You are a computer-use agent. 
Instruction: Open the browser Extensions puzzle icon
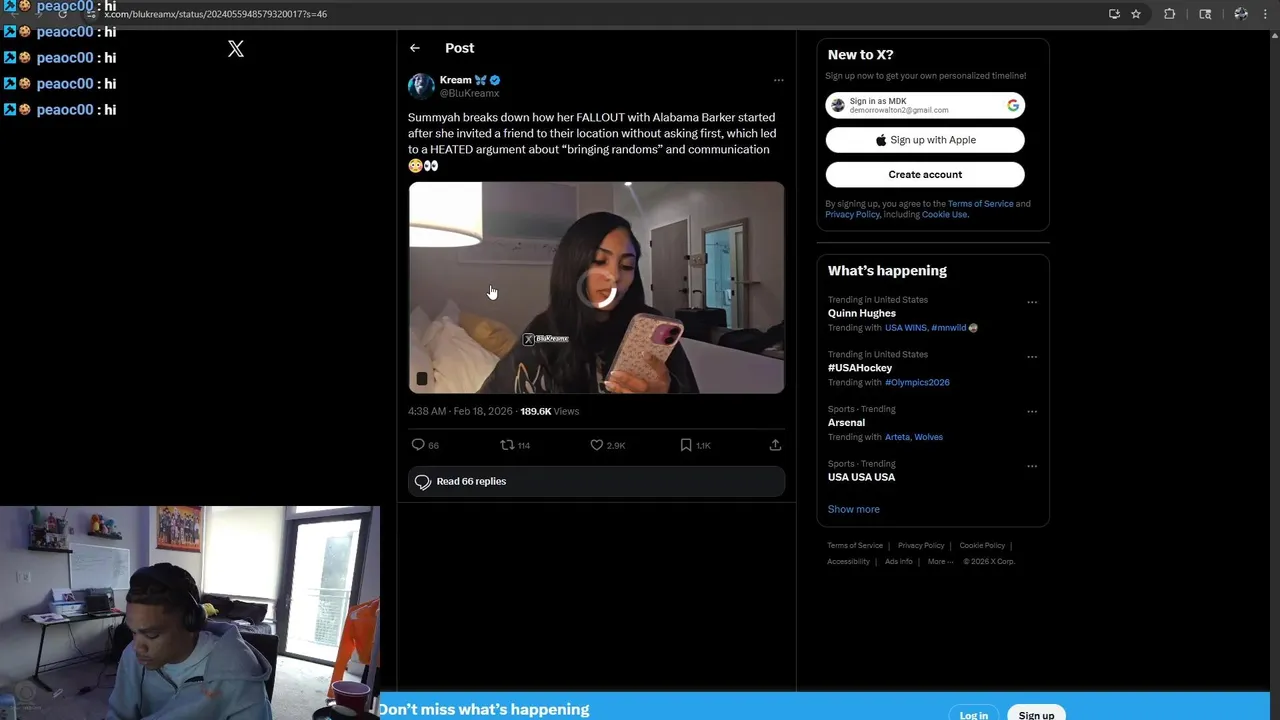click(x=1169, y=14)
